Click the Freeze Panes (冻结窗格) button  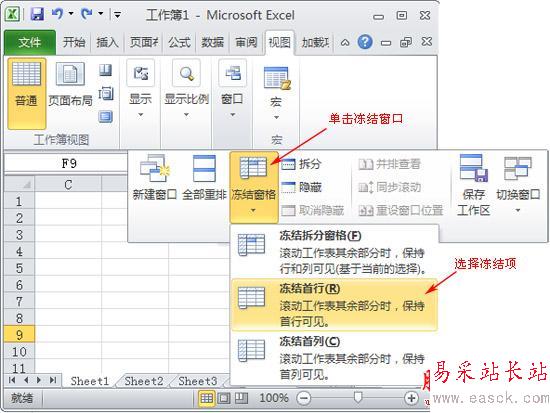tap(253, 187)
